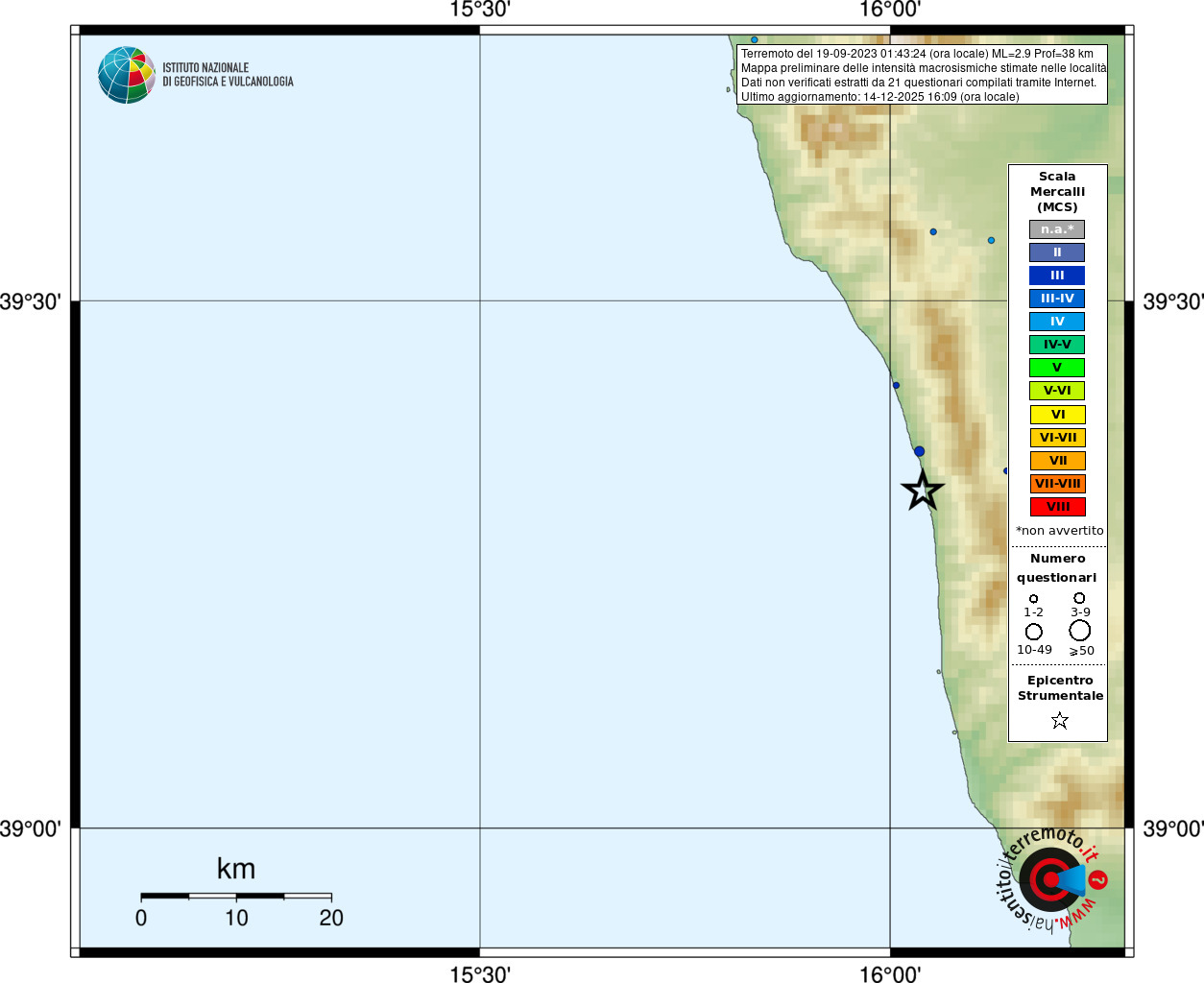Click the Epicentro Strumentale label
The height and width of the screenshot is (983, 1204).
1060,688
